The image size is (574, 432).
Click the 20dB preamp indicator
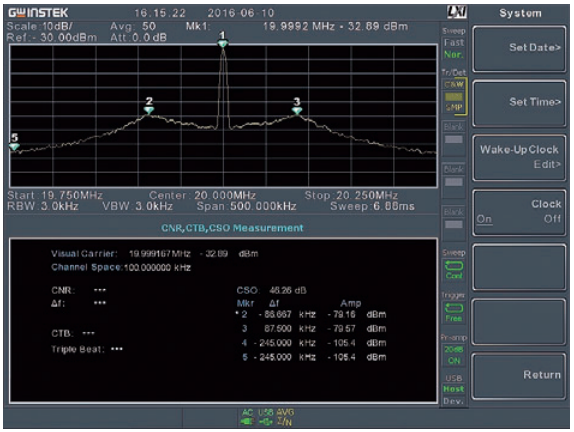pyautogui.click(x=454, y=350)
